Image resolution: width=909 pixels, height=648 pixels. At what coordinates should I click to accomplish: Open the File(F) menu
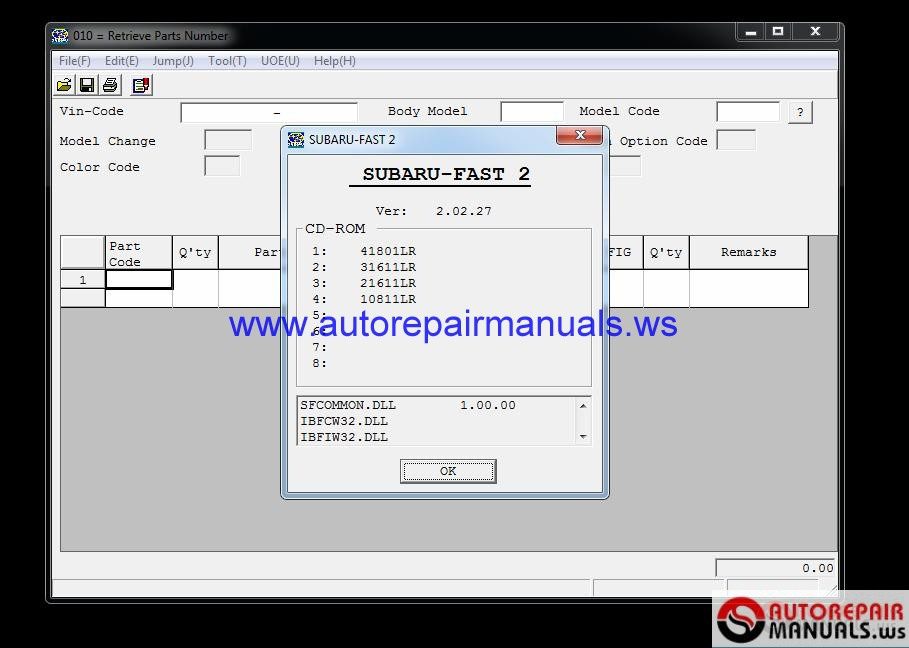point(75,61)
